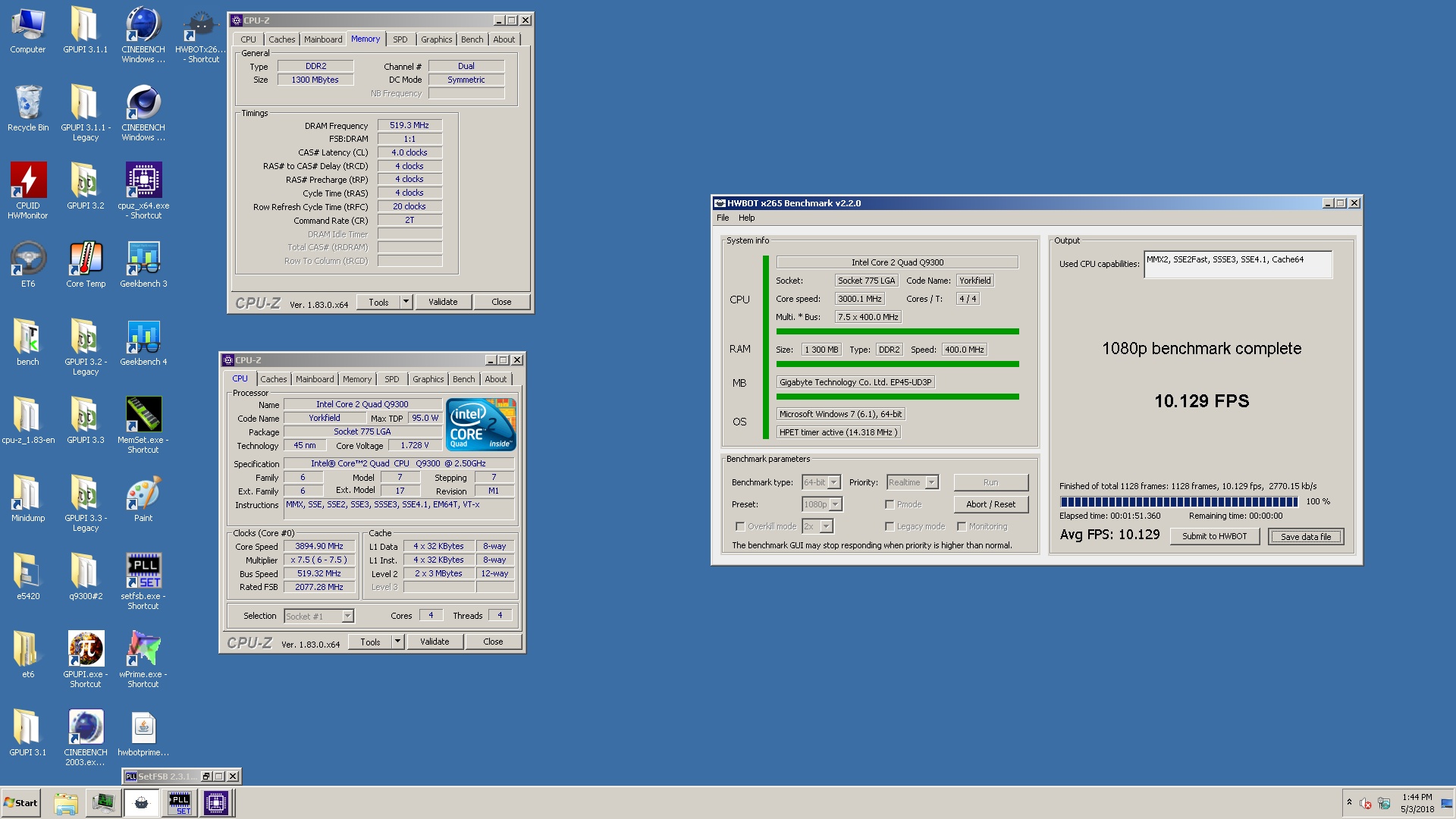This screenshot has height=819, width=1456.
Task: Open Bench tab in lower CPU-Z
Action: (x=464, y=379)
